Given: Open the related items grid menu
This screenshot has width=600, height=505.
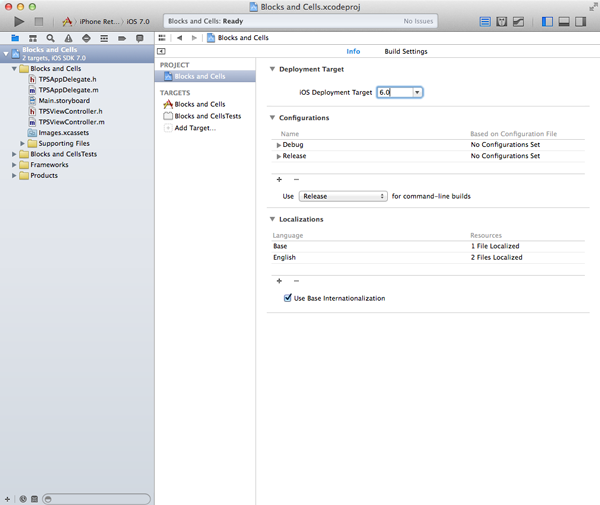Looking at the screenshot, I should pyautogui.click(x=162, y=38).
